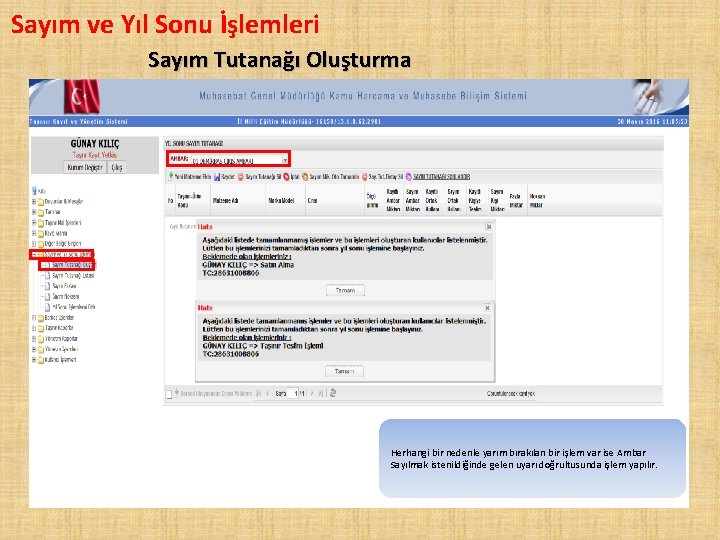Click the Duyurular & Mesajlar folder icon
This screenshot has width=720, height=540.
click(41, 202)
